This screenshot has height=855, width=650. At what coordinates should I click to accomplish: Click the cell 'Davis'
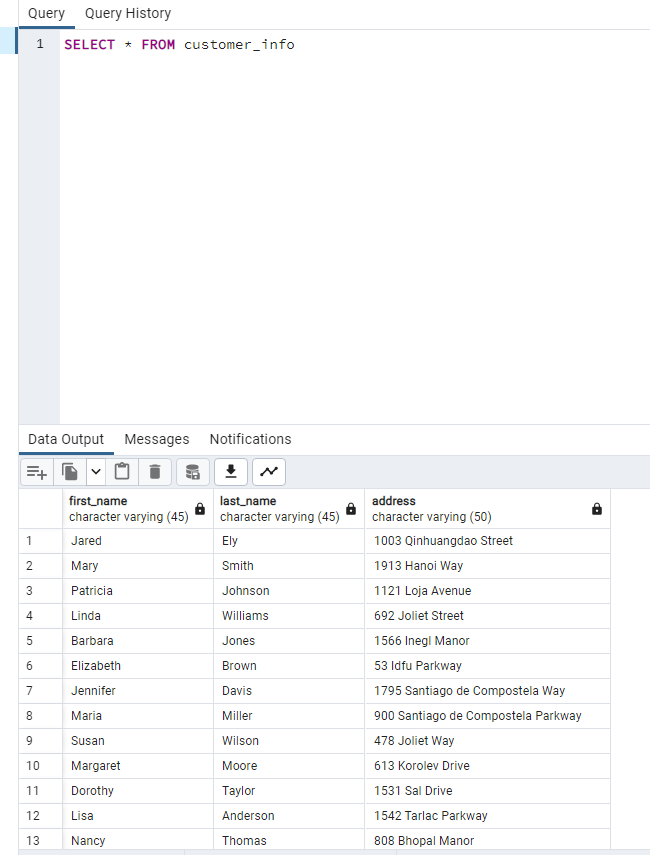[289, 691]
